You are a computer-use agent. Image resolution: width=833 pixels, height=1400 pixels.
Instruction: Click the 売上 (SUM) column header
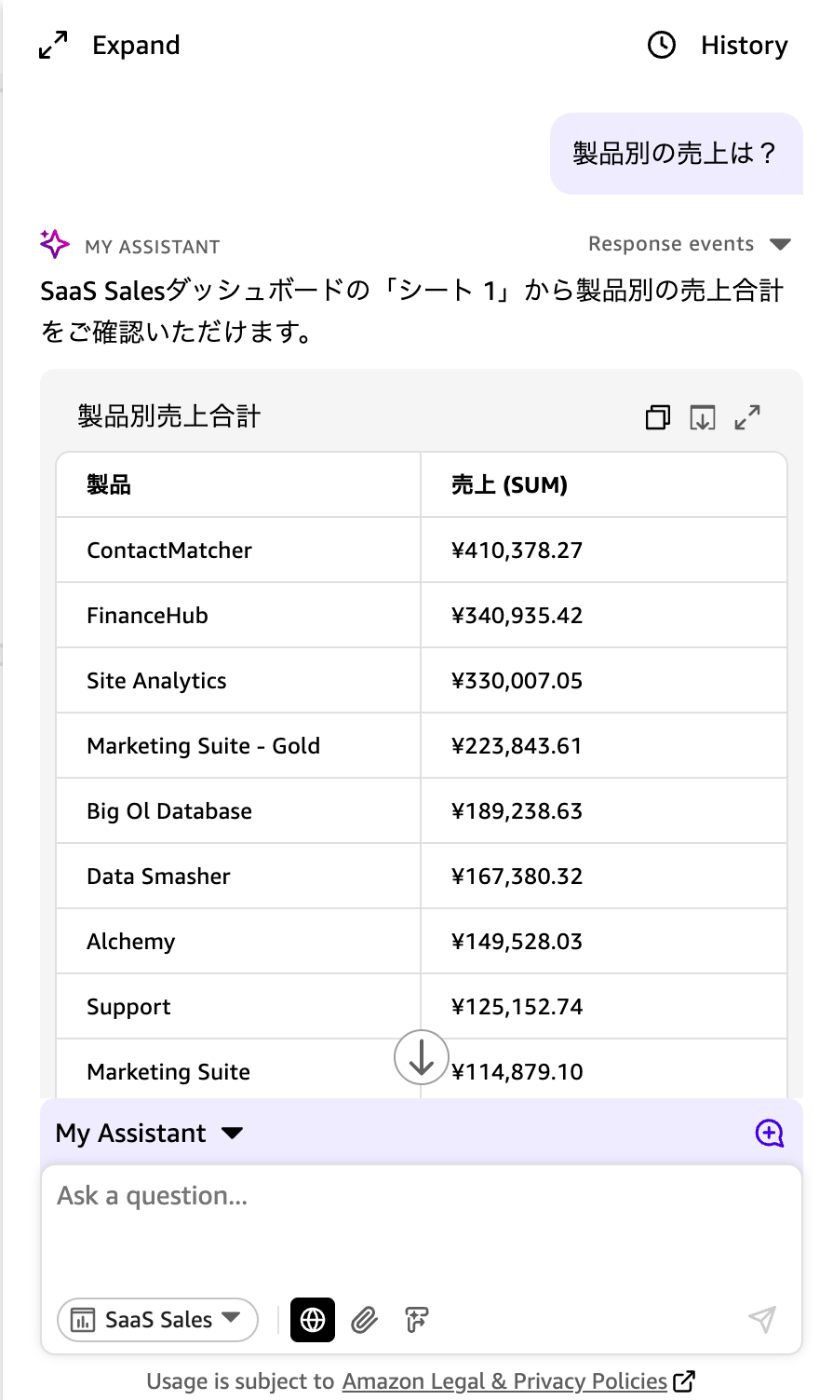coord(604,485)
